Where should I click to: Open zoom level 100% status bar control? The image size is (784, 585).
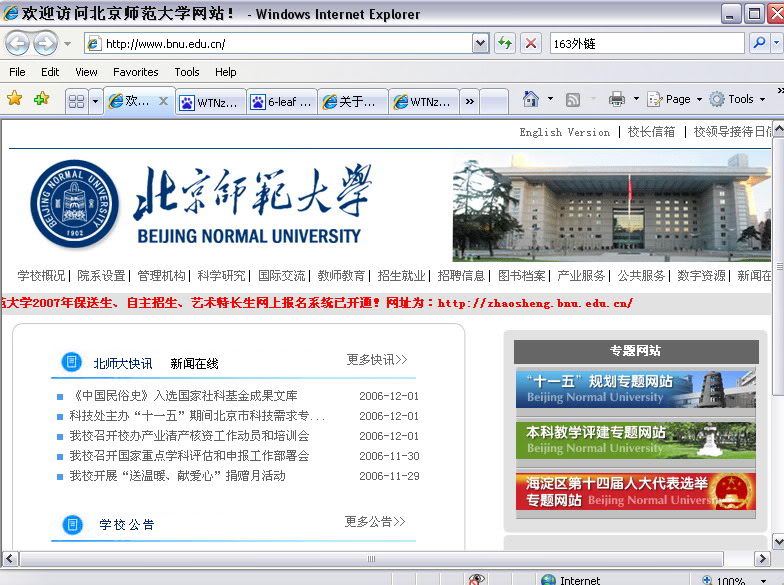coord(733,580)
